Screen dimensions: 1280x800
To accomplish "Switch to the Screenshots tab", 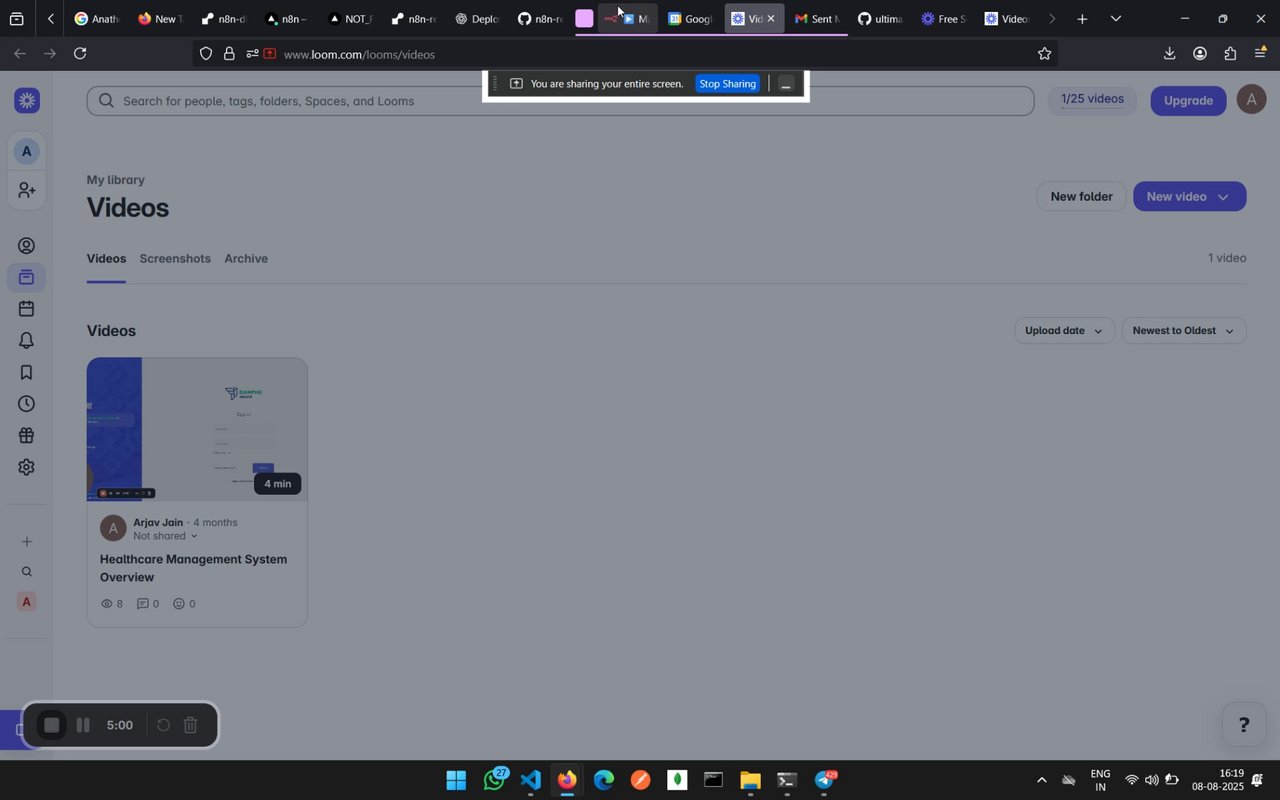I will 175,258.
